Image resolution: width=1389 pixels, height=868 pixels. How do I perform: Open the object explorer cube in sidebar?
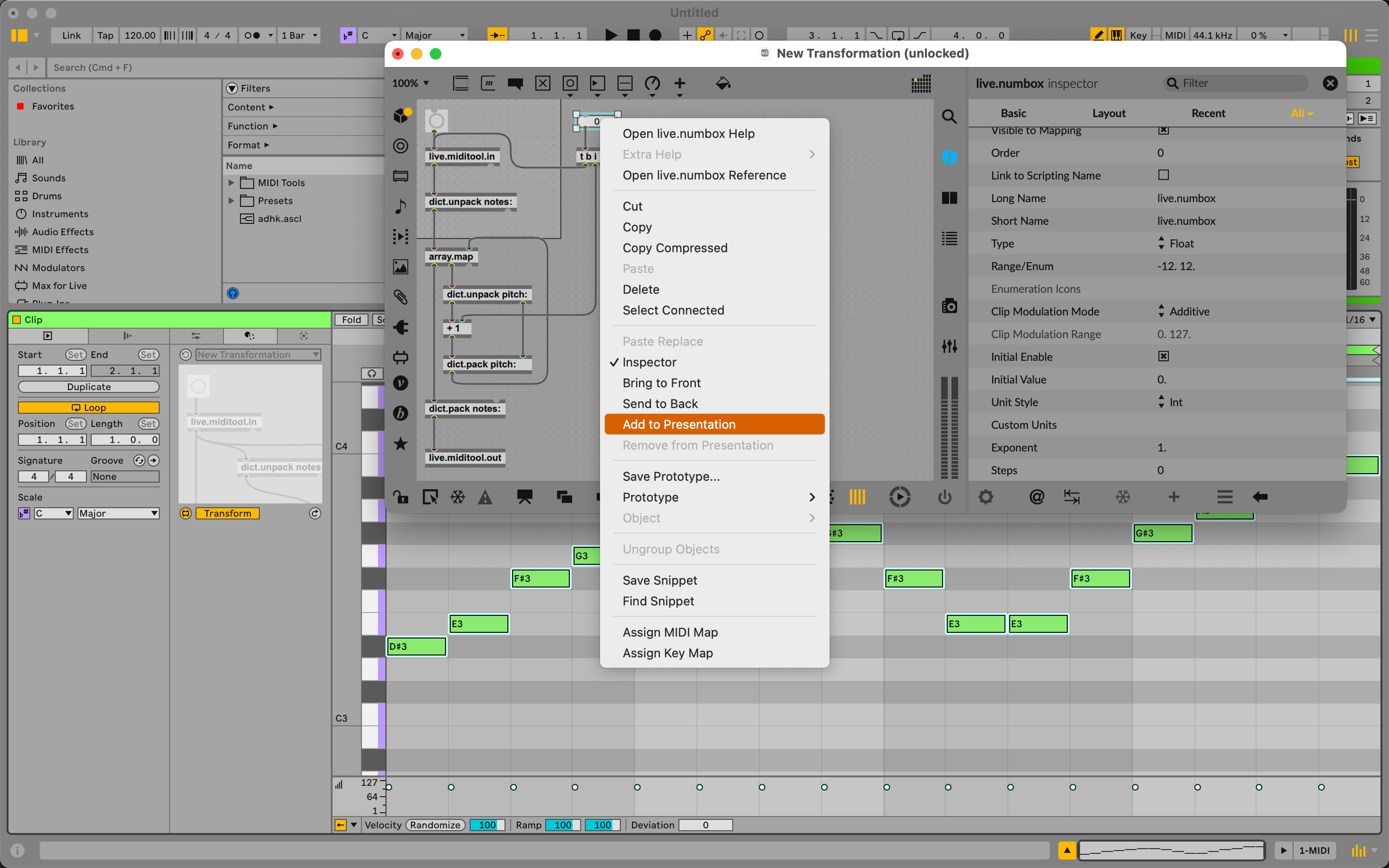tap(401, 115)
